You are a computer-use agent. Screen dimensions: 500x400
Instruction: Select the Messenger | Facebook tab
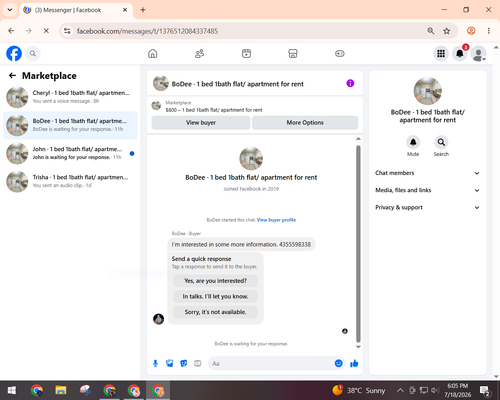(76, 10)
